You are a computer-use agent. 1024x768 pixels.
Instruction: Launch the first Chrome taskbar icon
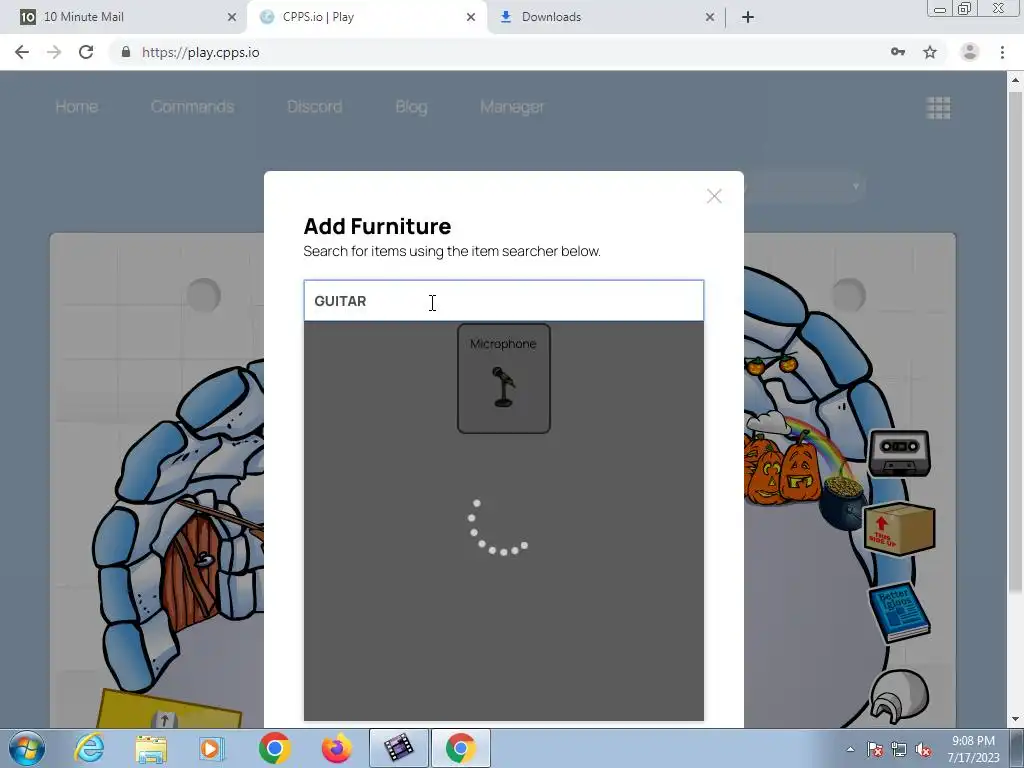tap(274, 748)
